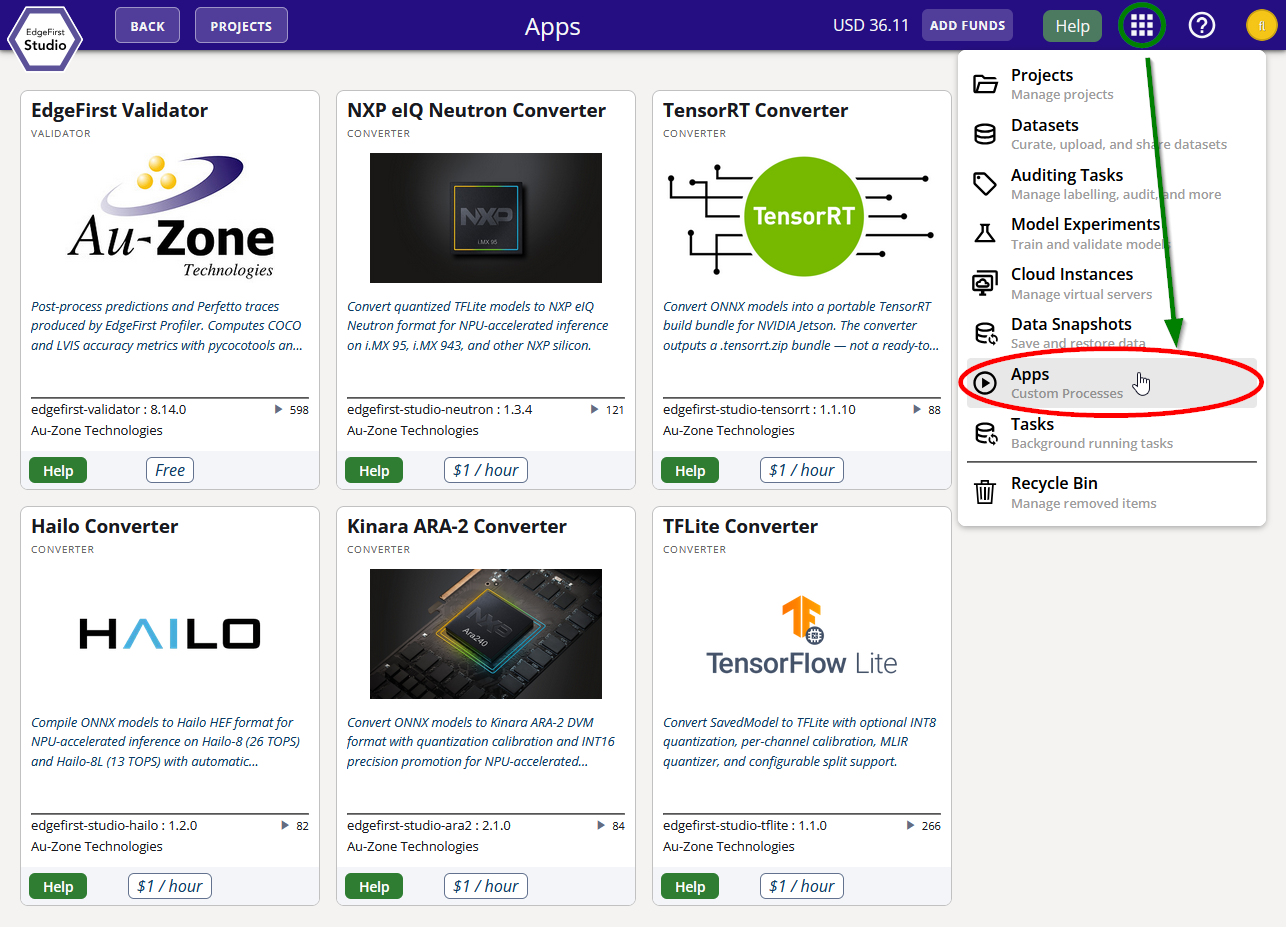This screenshot has width=1286, height=927.
Task: Click the USD 36.11 balance text
Action: tap(871, 25)
